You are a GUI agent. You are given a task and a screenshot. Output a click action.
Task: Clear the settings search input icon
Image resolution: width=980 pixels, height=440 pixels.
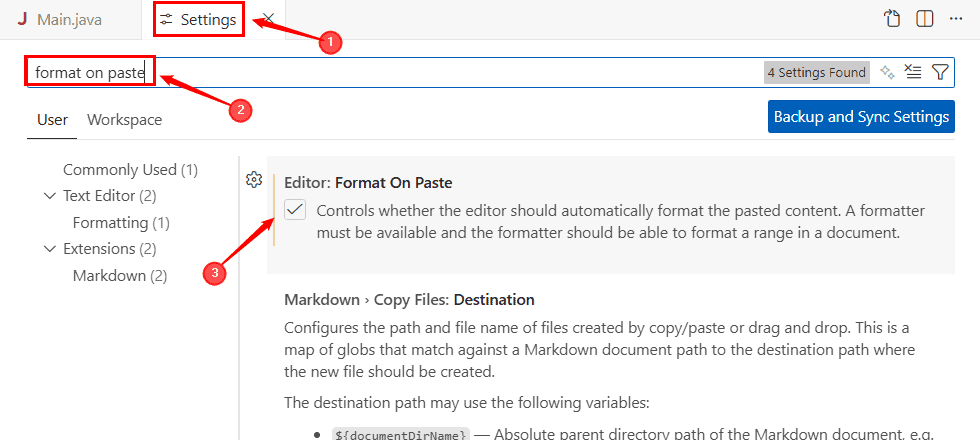[912, 72]
